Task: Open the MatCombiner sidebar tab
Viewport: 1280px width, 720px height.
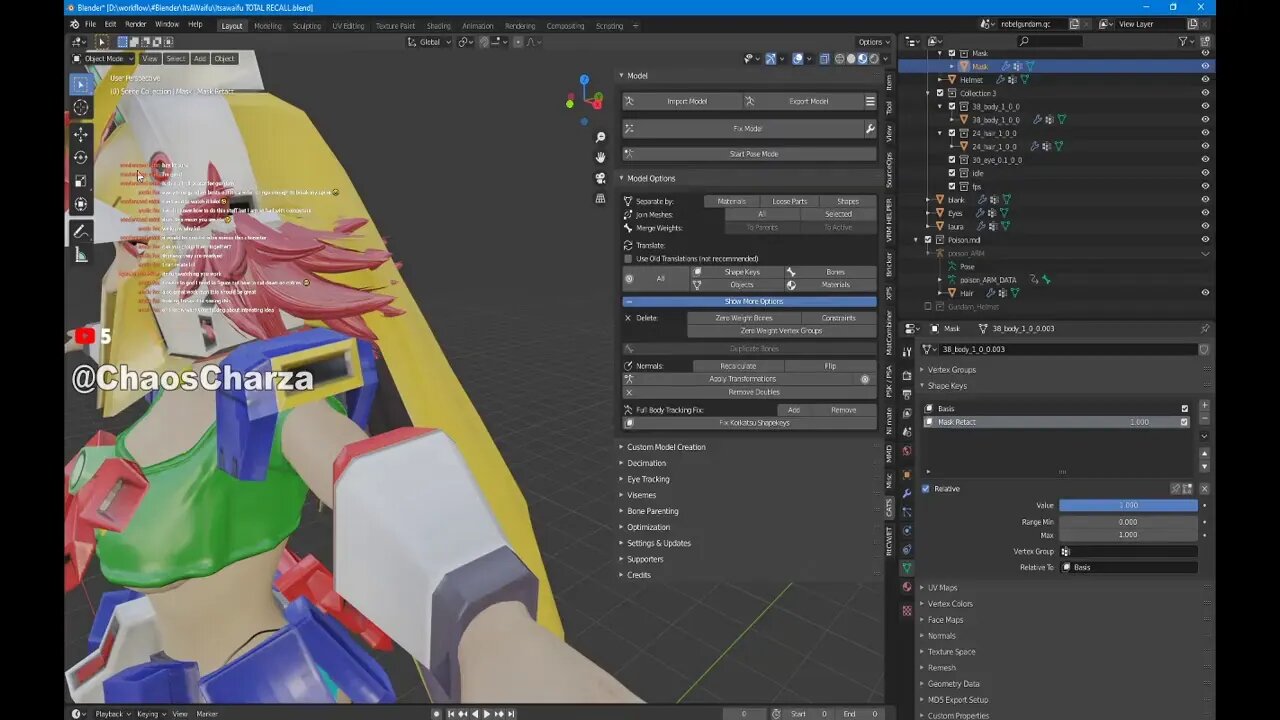Action: pos(889,332)
